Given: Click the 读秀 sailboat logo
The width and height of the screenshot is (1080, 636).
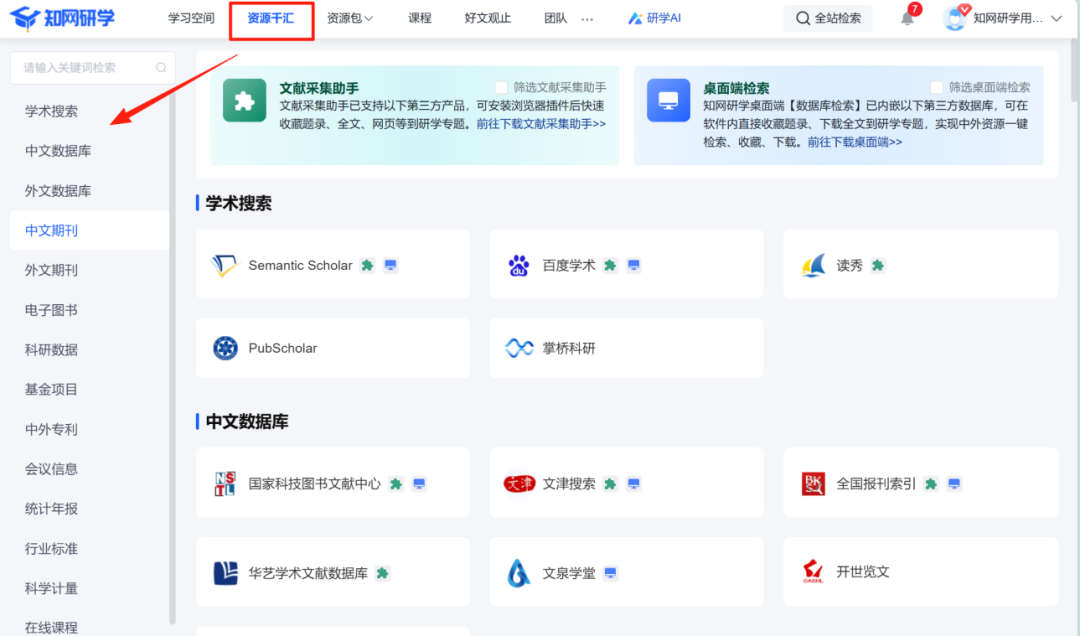Looking at the screenshot, I should click(x=813, y=265).
